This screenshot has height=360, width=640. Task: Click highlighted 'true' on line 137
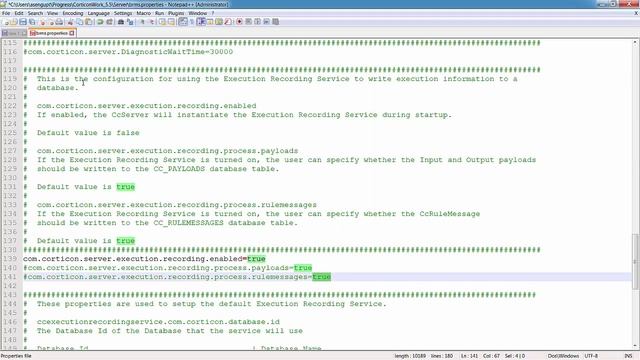pyautogui.click(x=126, y=241)
